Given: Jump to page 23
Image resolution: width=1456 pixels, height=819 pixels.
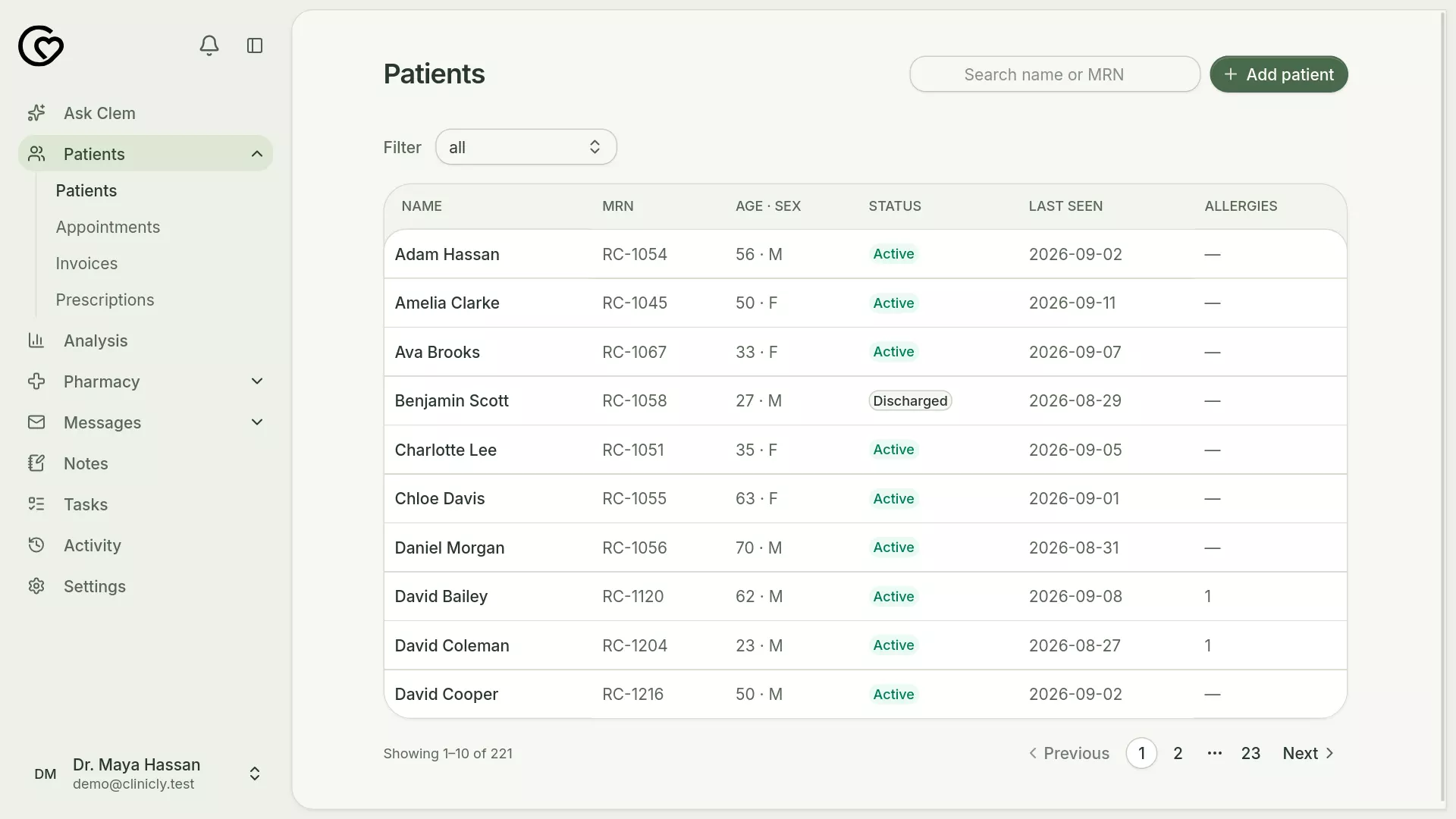Looking at the screenshot, I should pyautogui.click(x=1250, y=753).
